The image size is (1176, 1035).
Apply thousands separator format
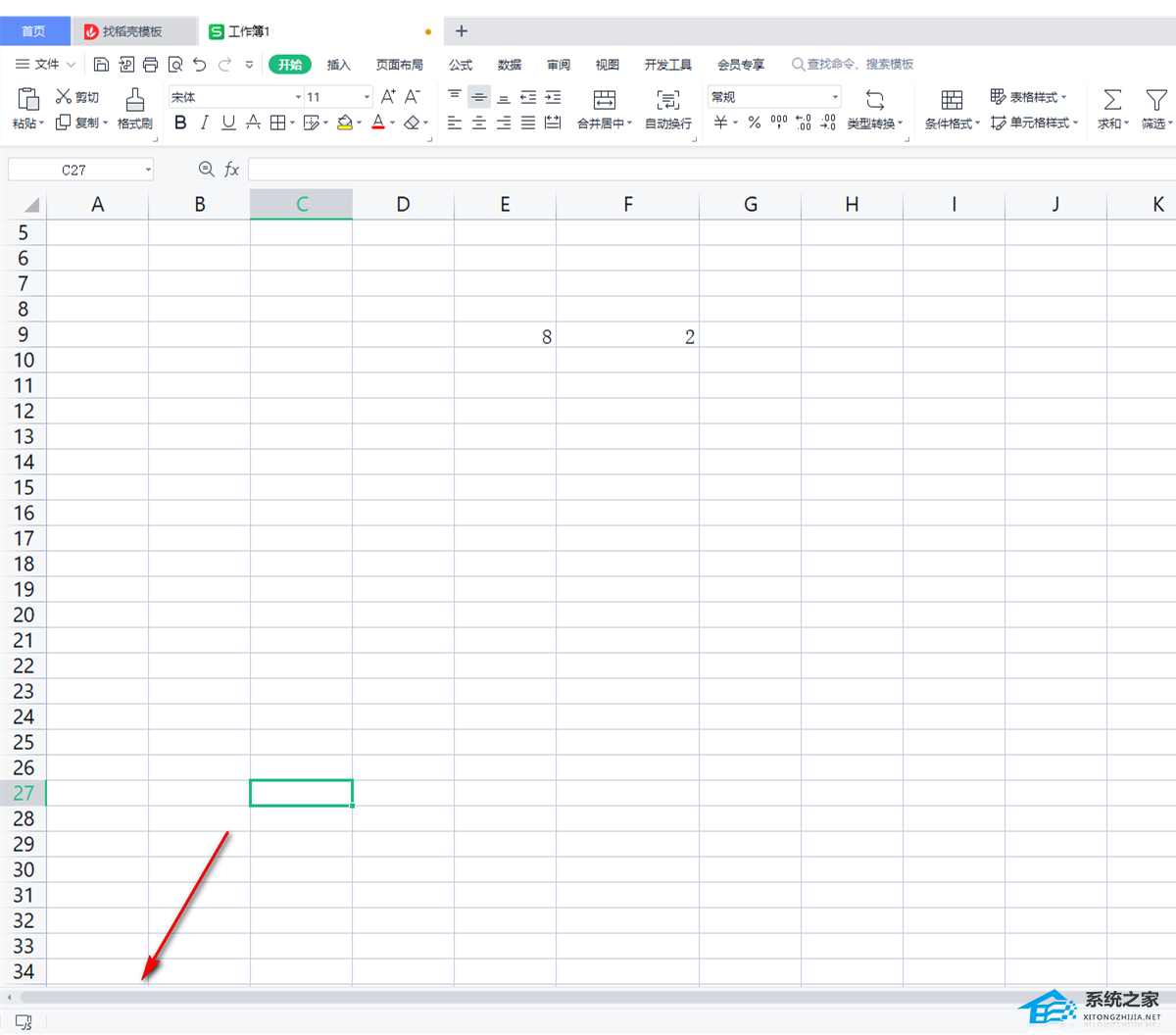(779, 123)
